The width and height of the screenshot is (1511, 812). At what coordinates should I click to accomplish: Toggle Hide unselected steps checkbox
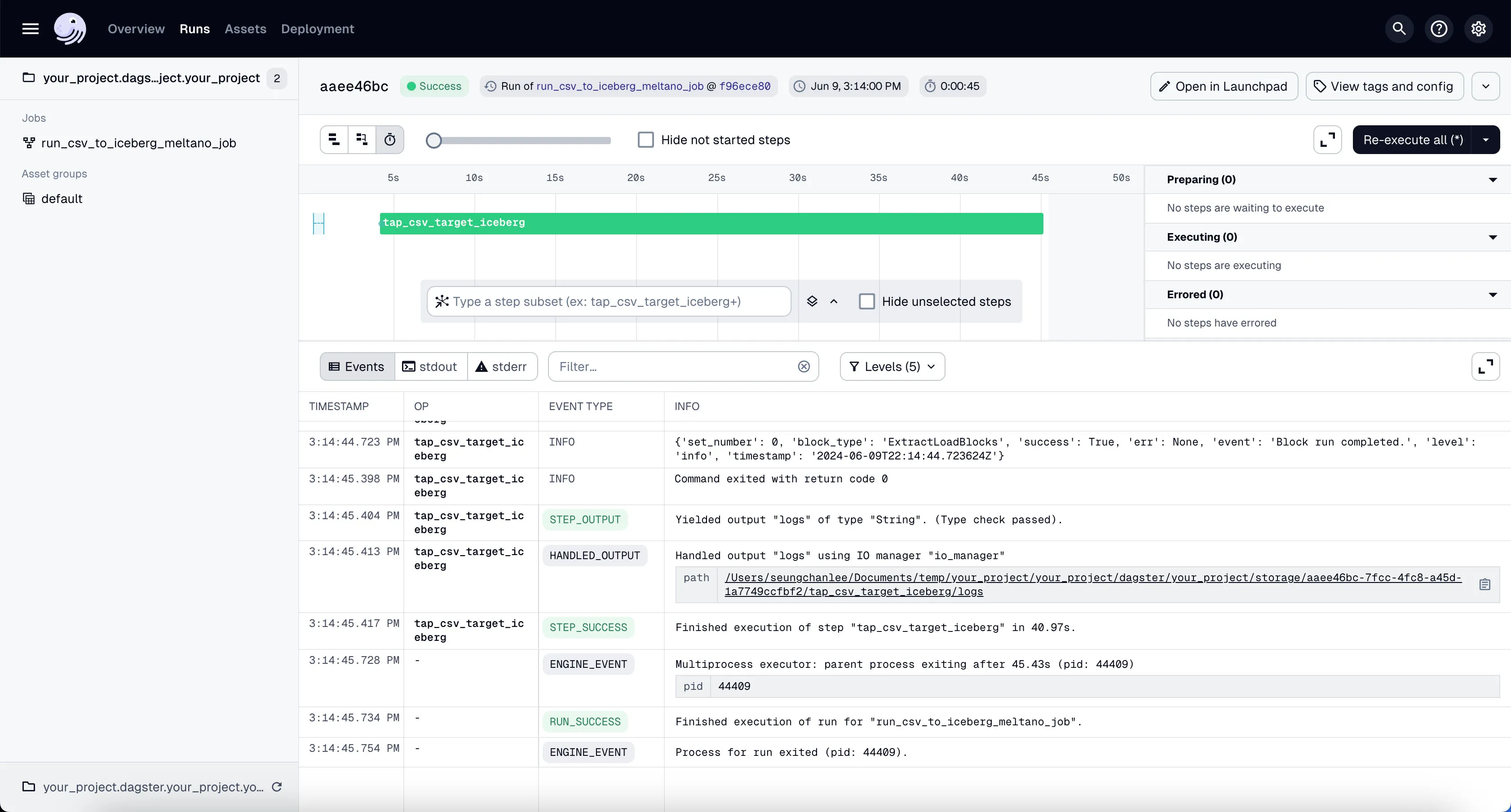coord(866,301)
